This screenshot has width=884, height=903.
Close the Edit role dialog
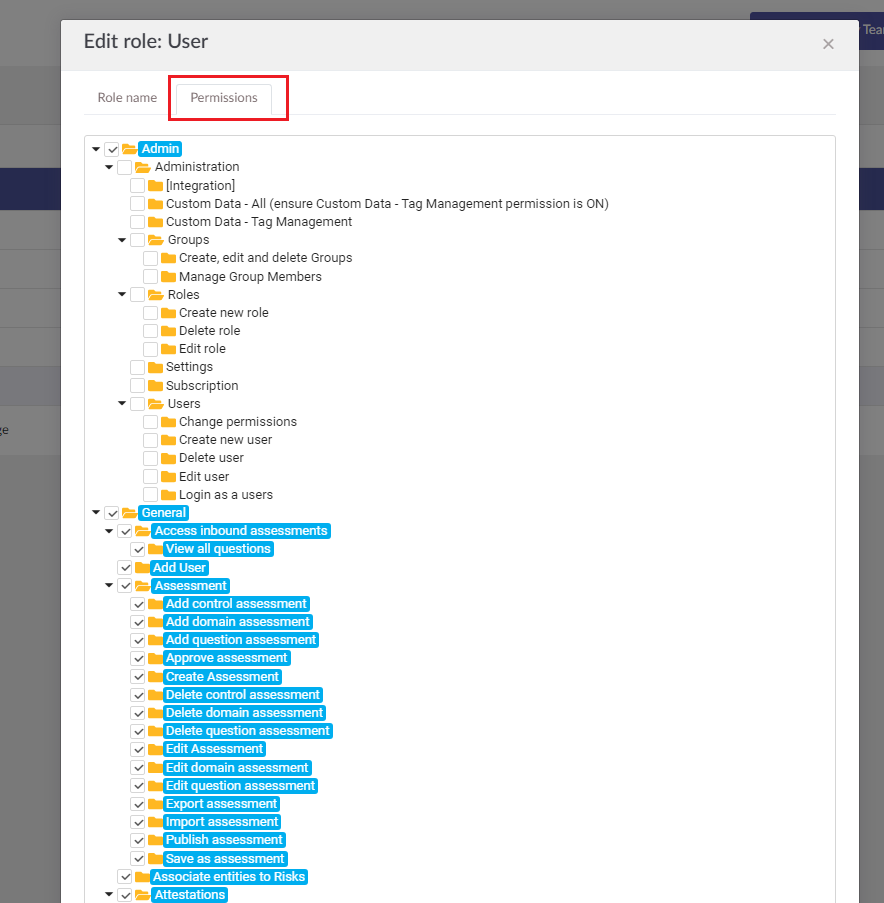point(828,44)
